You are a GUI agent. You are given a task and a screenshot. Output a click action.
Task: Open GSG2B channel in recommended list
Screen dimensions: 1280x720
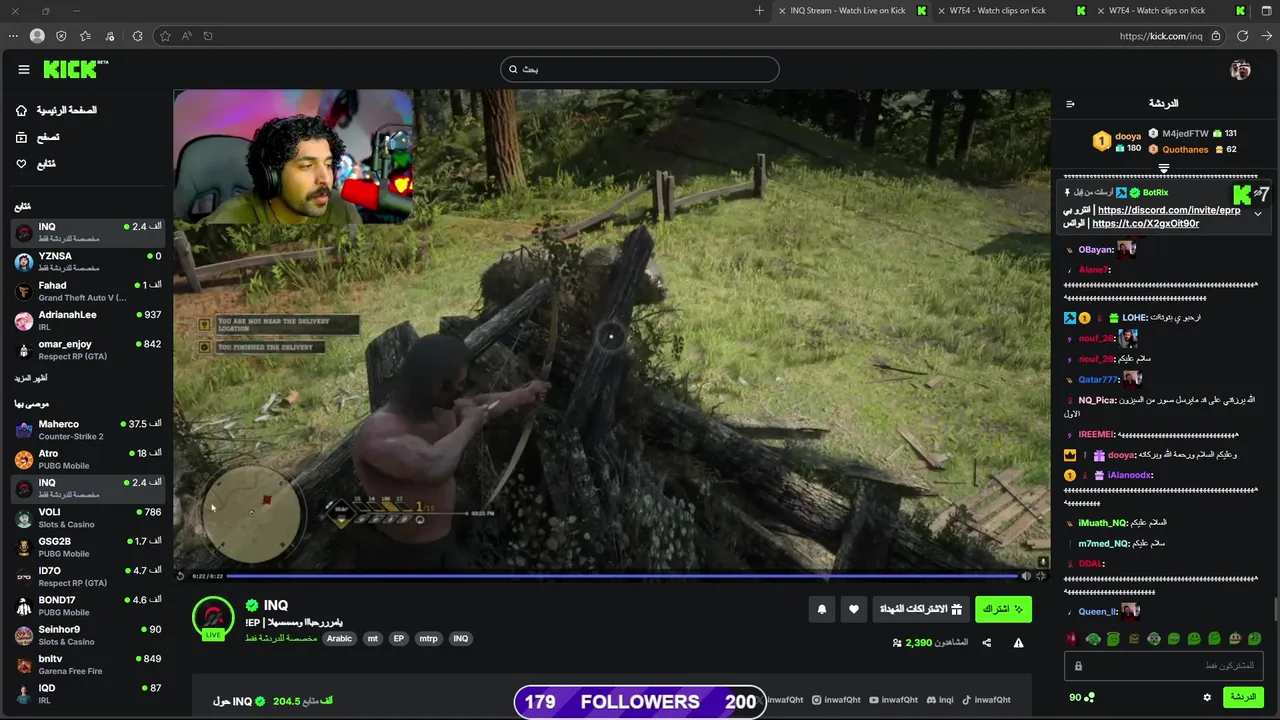(x=88, y=547)
